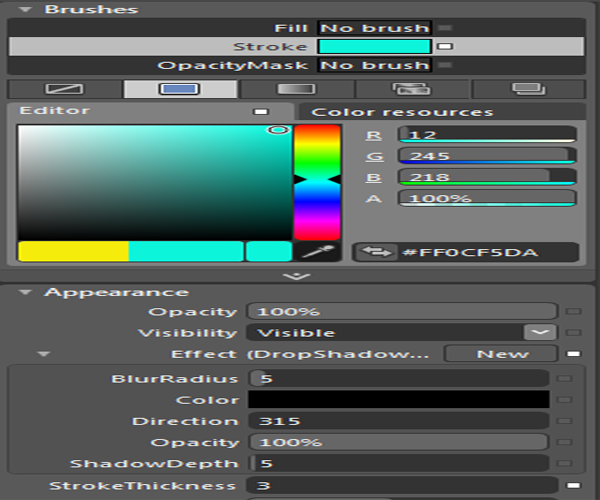Open advanced options marker for StrokeThickness
This screenshot has width=600, height=500.
pos(573,485)
